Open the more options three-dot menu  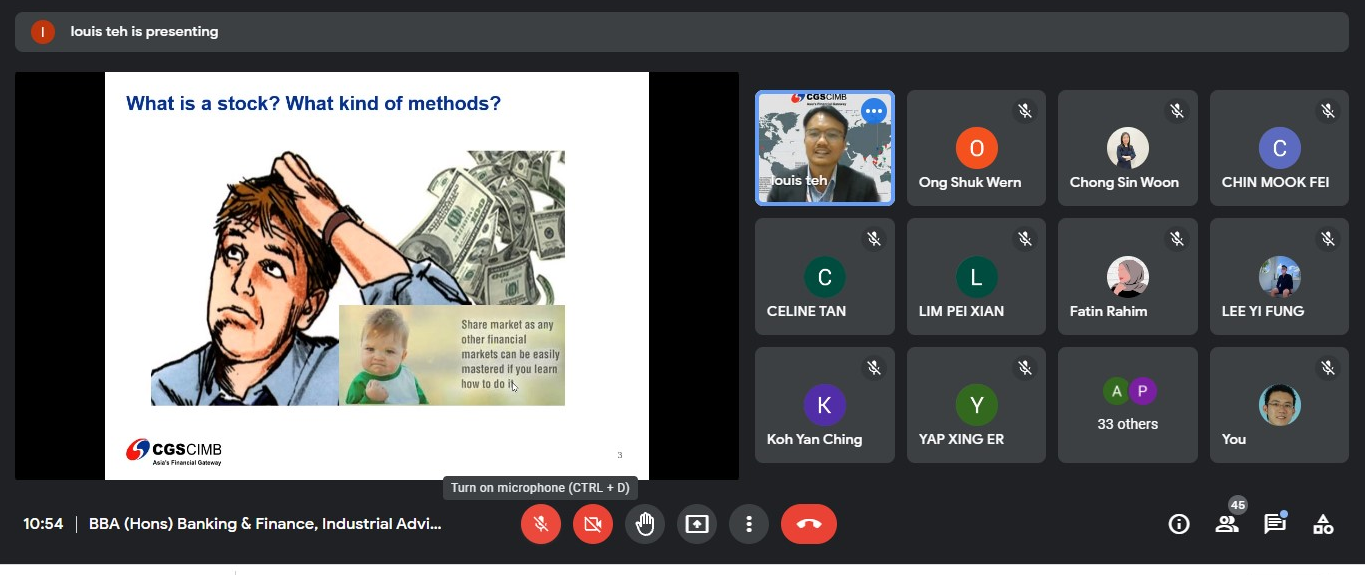(749, 524)
